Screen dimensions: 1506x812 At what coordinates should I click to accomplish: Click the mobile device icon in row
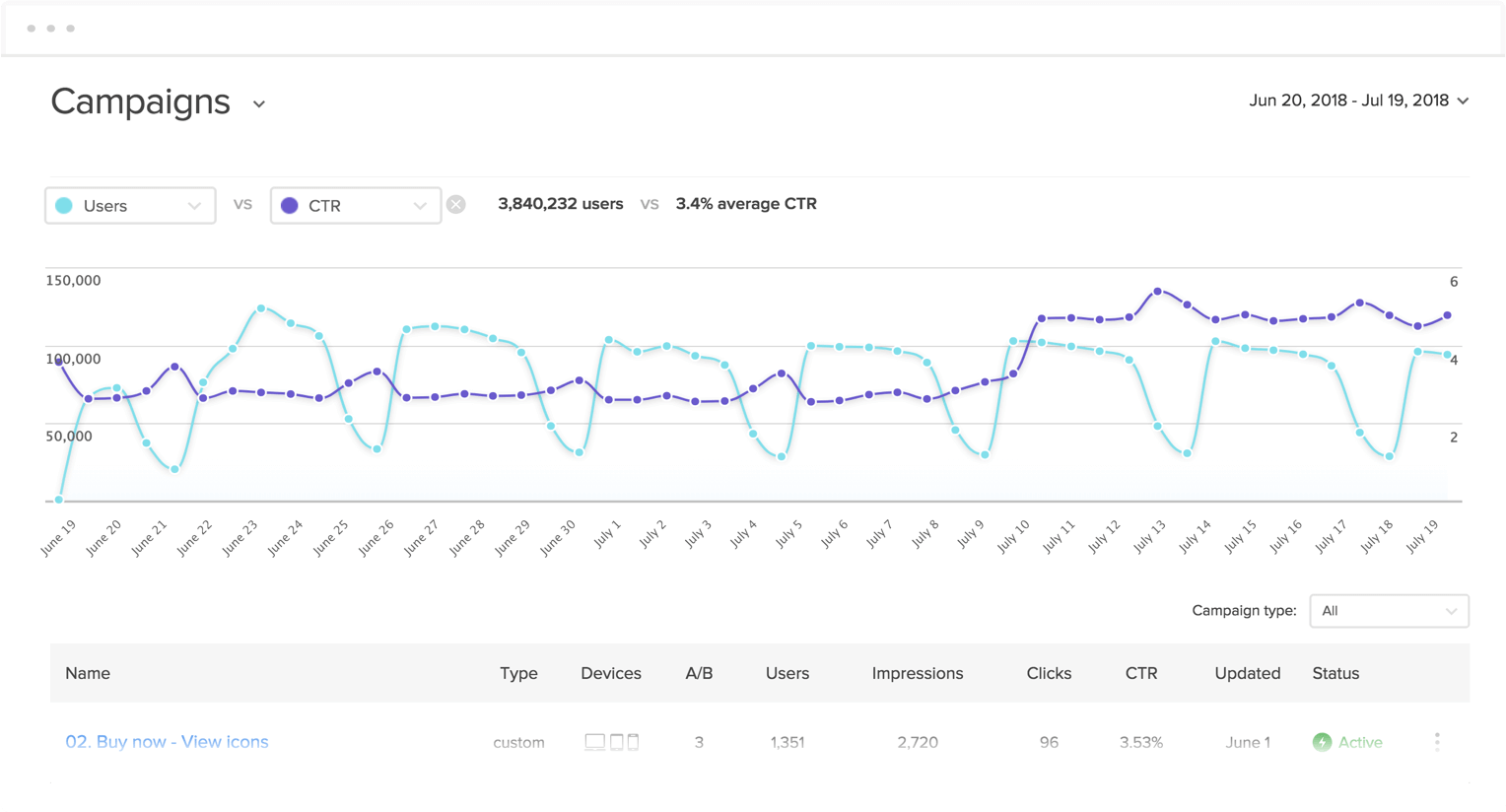click(634, 742)
